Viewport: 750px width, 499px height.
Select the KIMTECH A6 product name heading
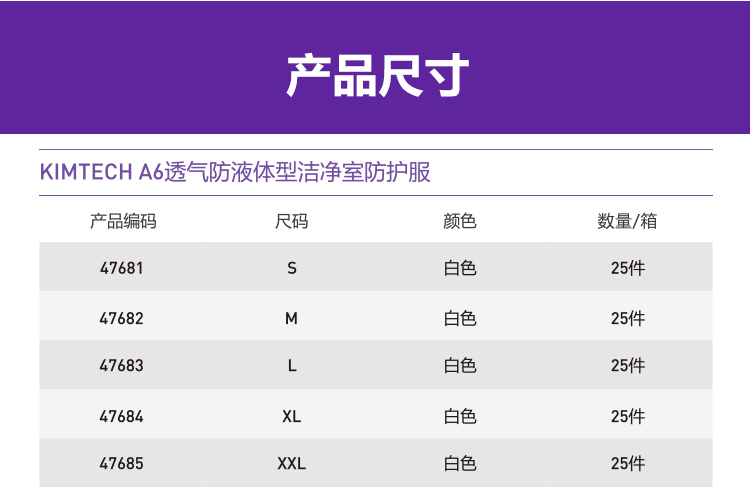[235, 172]
